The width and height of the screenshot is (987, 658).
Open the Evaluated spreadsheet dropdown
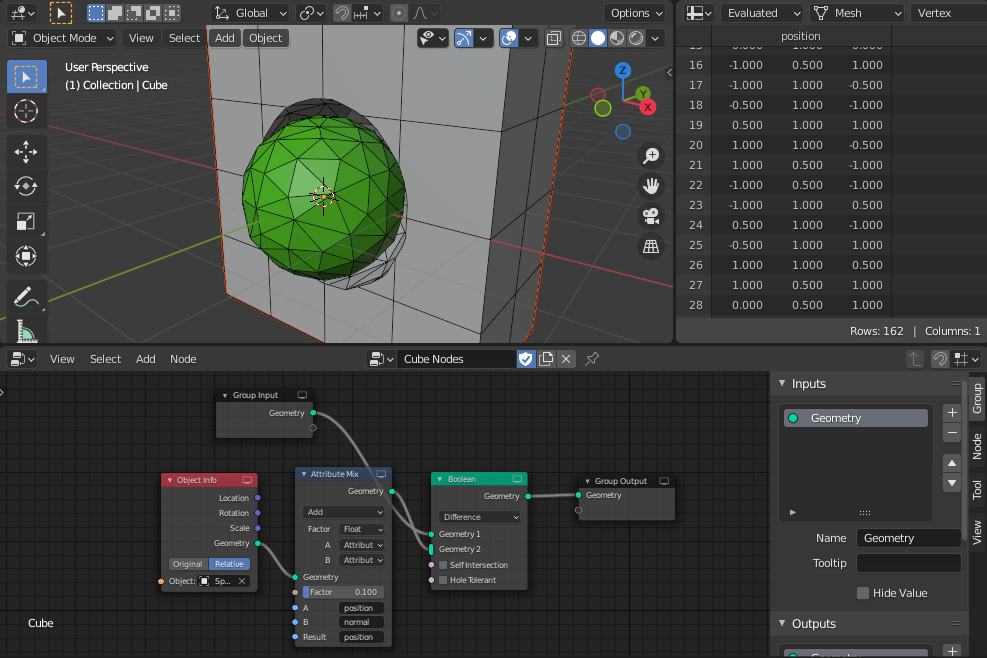761,13
